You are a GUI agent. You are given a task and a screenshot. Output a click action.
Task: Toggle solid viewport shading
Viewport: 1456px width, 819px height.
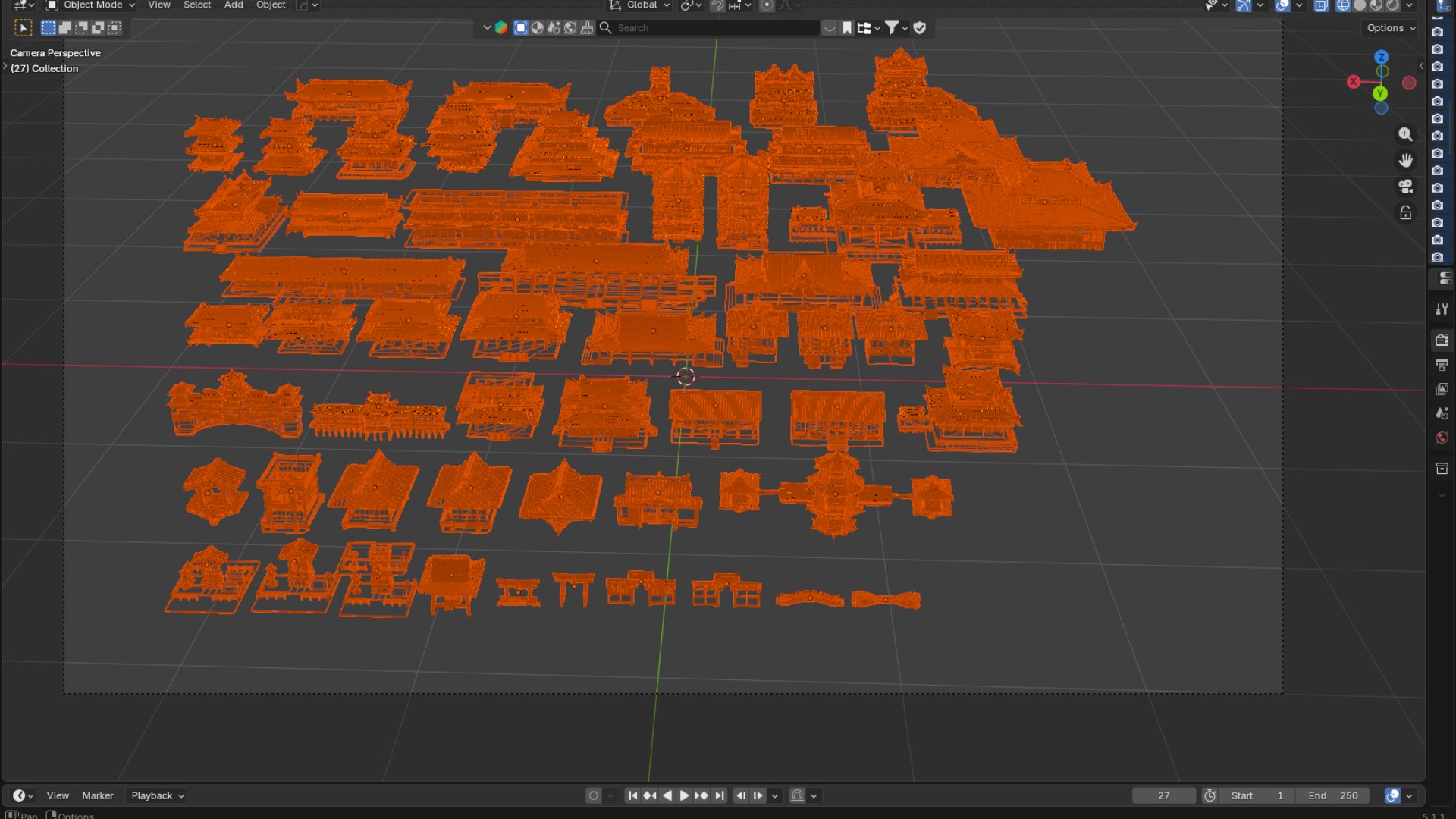tap(1360, 5)
